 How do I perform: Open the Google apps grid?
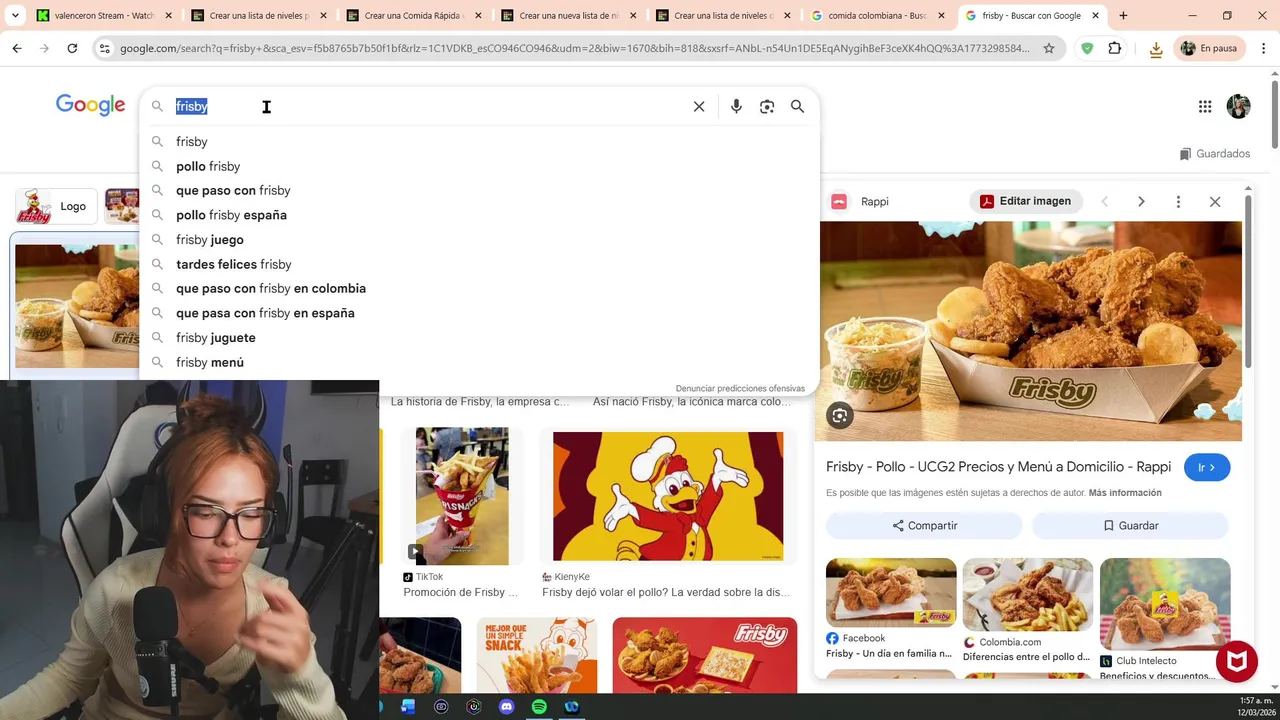1205,106
